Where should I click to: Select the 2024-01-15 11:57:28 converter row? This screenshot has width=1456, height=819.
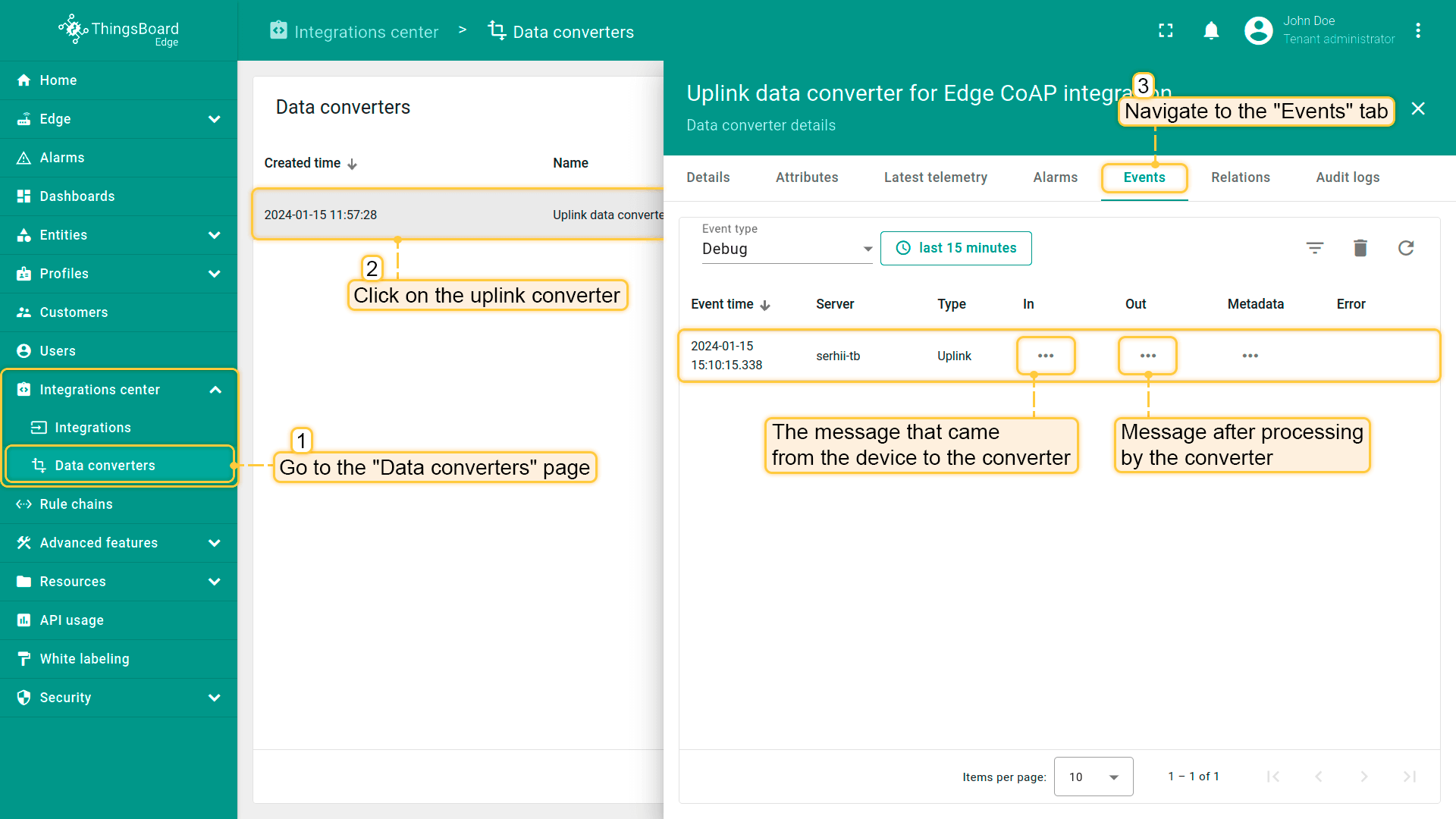click(458, 215)
